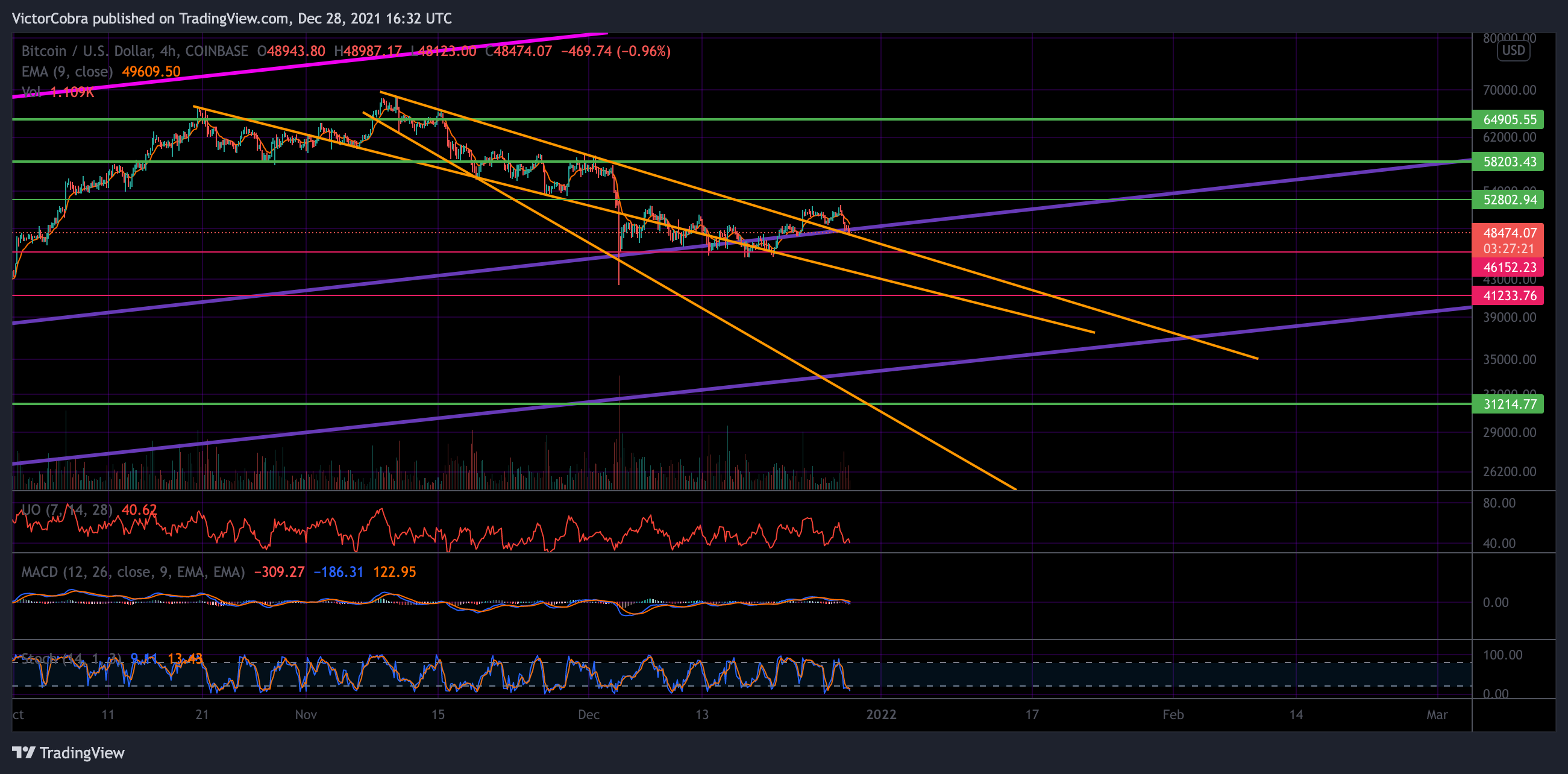Click the 70000.00 price axis tick
The image size is (1568, 774).
(x=1509, y=90)
